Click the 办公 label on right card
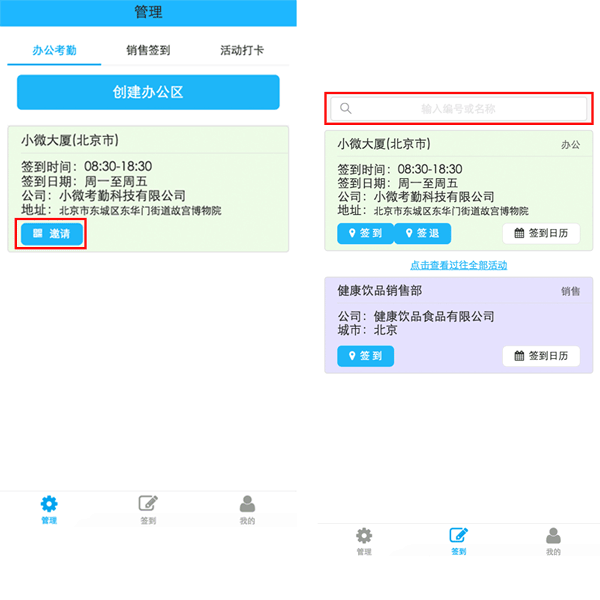This screenshot has height=600, width=600. point(570,145)
